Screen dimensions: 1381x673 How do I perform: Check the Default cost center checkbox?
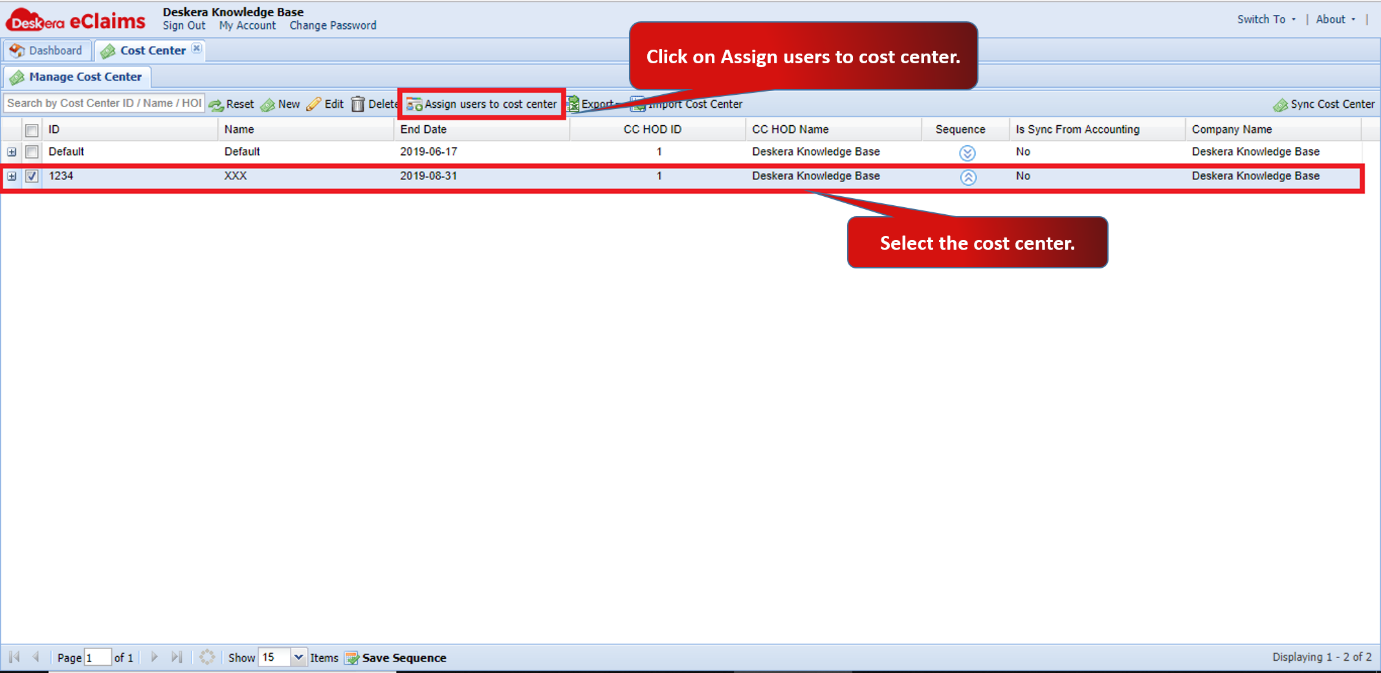pos(32,152)
